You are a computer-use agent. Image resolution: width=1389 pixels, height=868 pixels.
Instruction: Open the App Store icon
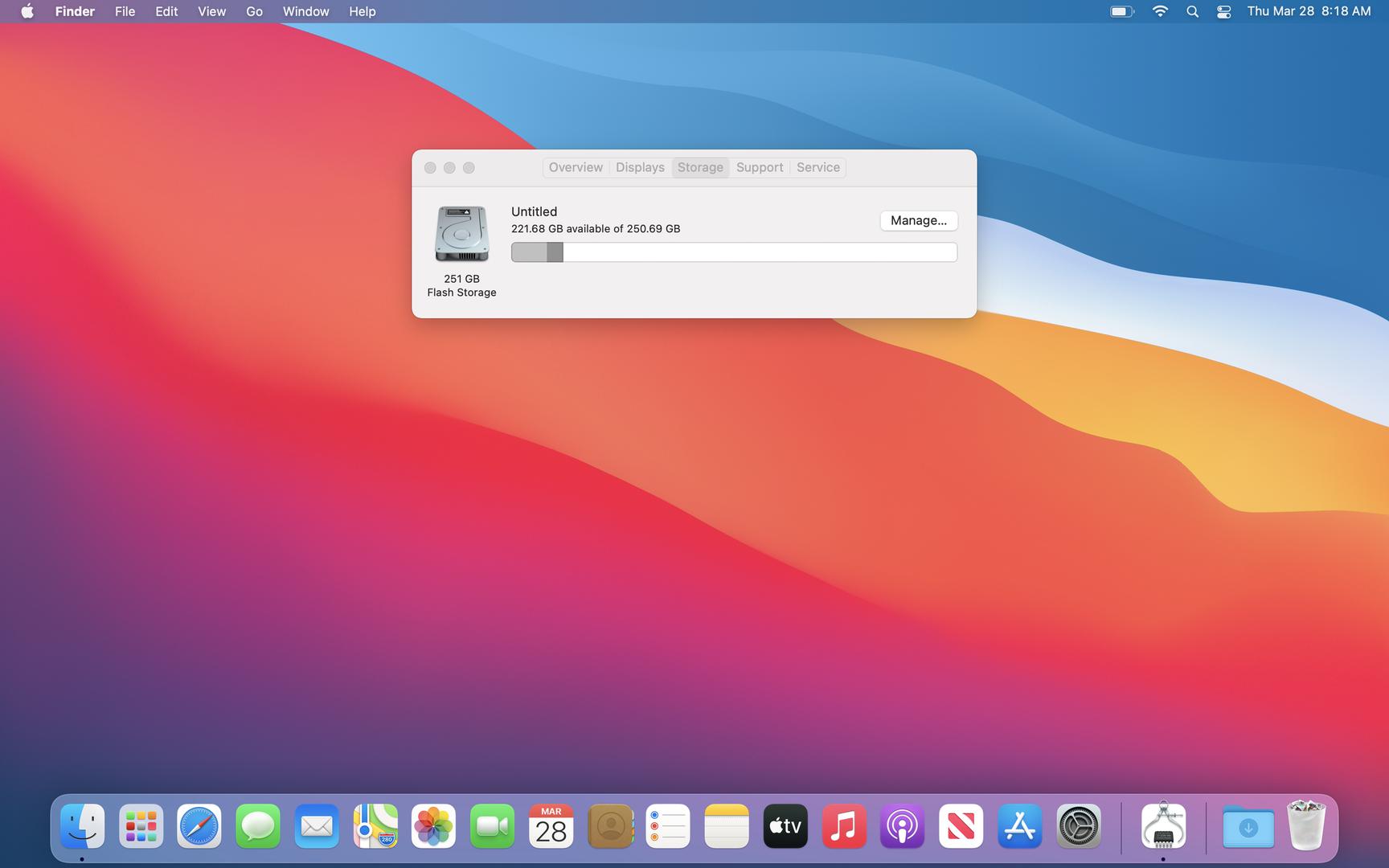tap(1019, 826)
